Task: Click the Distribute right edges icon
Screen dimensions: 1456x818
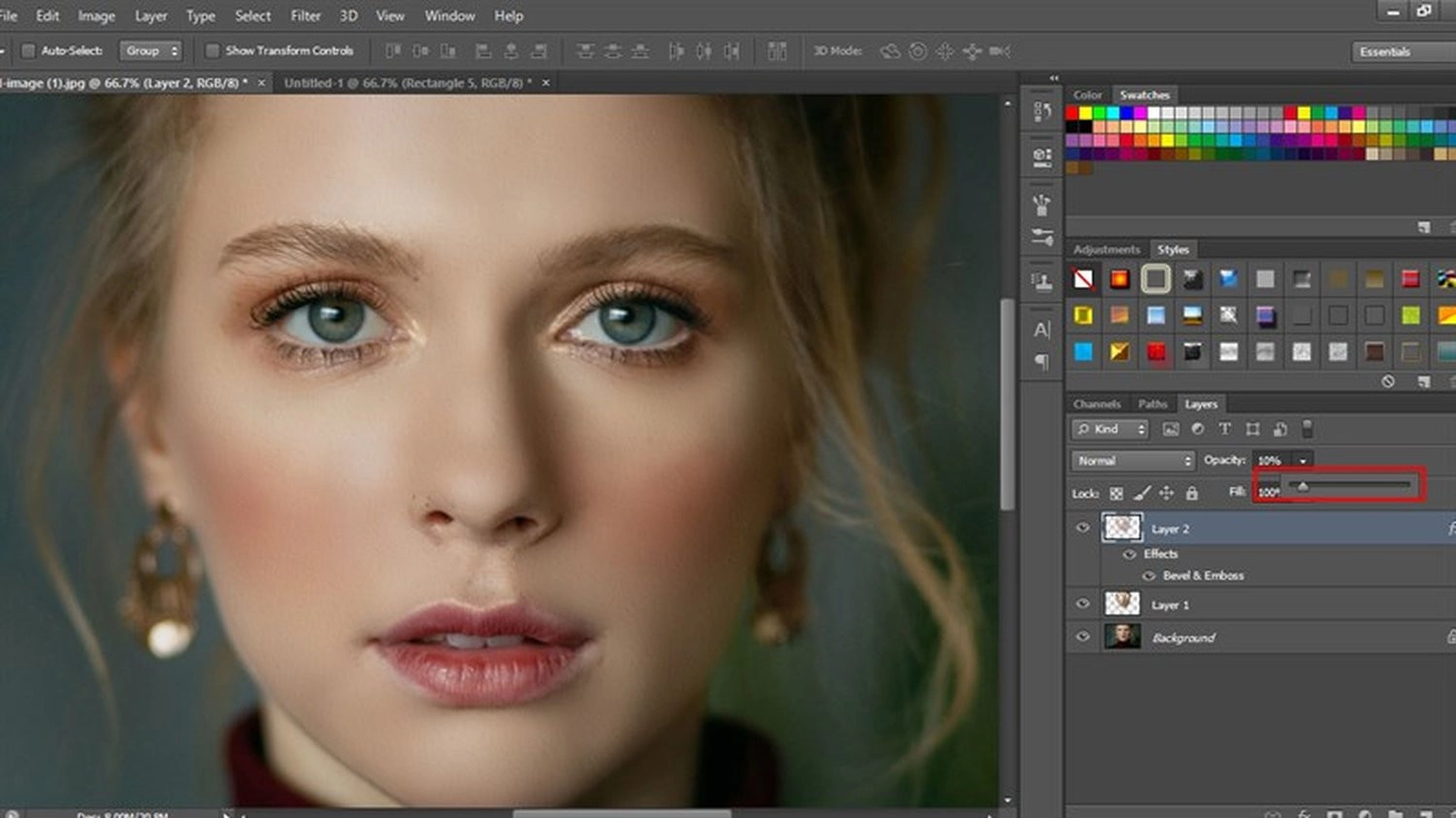Action: click(732, 50)
